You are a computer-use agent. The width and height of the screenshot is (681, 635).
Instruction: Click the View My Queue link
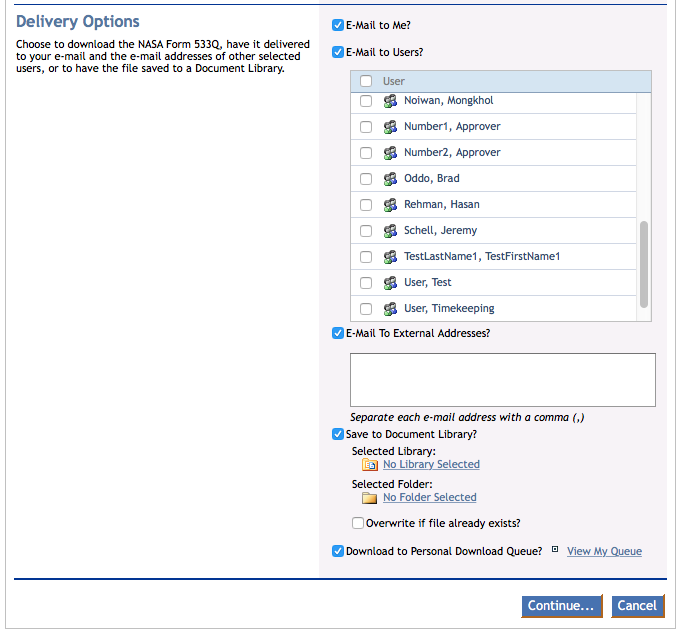[x=604, y=552]
